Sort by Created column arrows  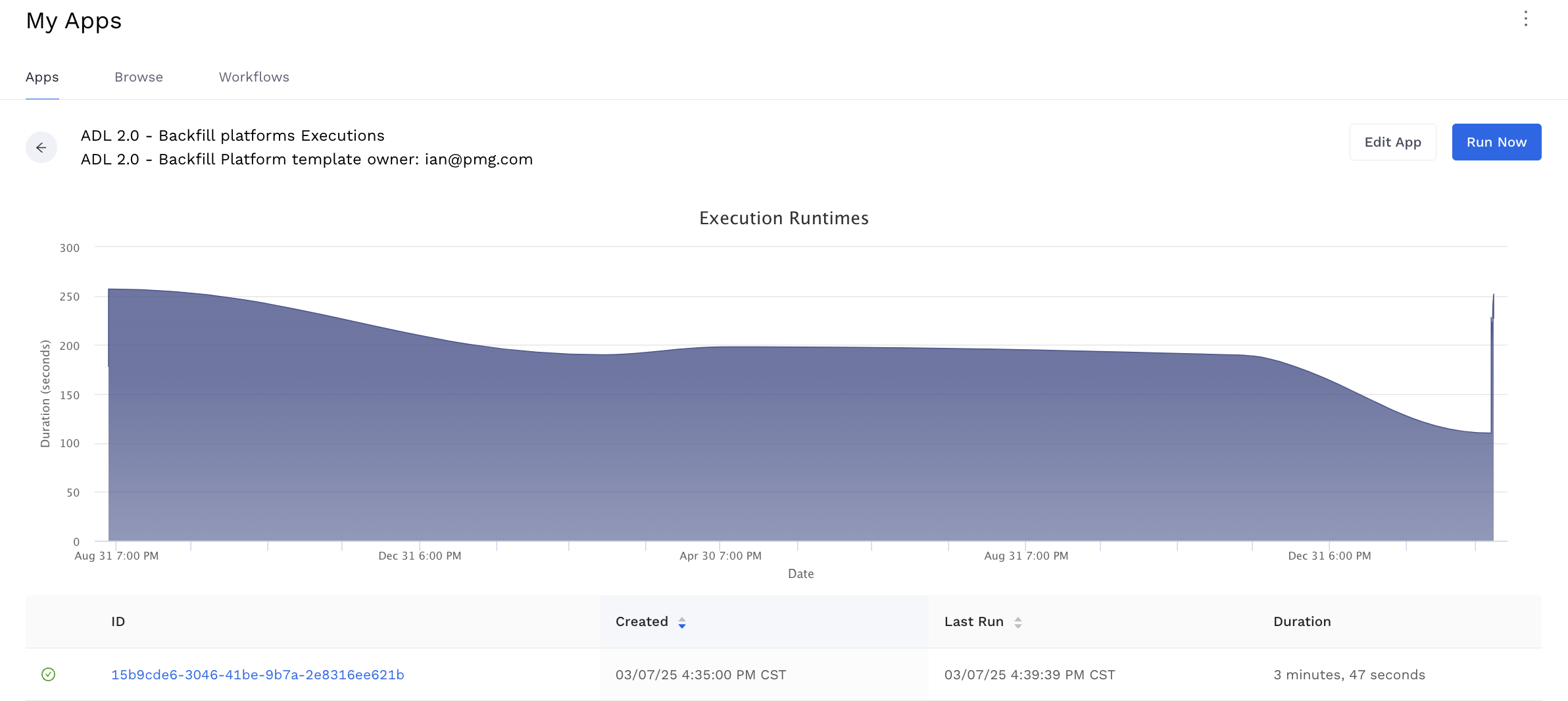[682, 622]
